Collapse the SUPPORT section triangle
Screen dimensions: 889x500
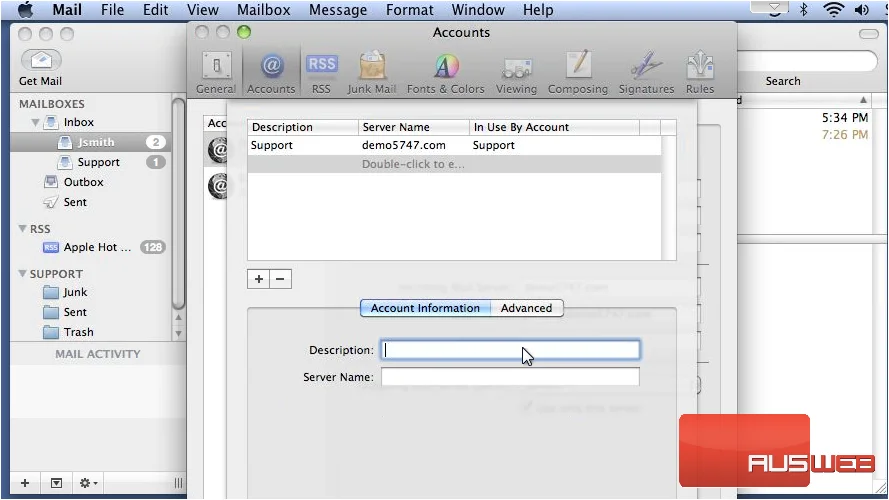[x=22, y=273]
